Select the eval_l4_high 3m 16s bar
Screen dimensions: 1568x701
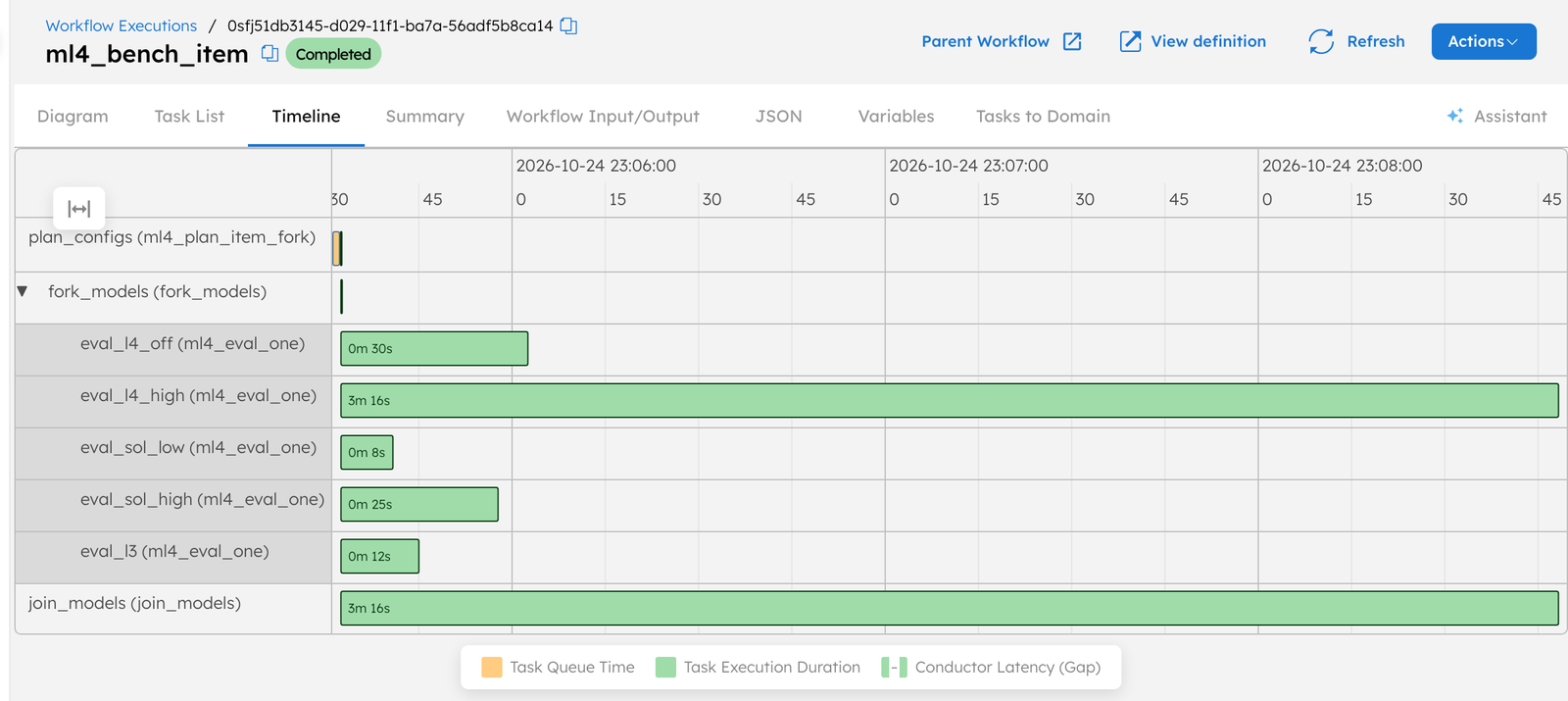coord(950,400)
